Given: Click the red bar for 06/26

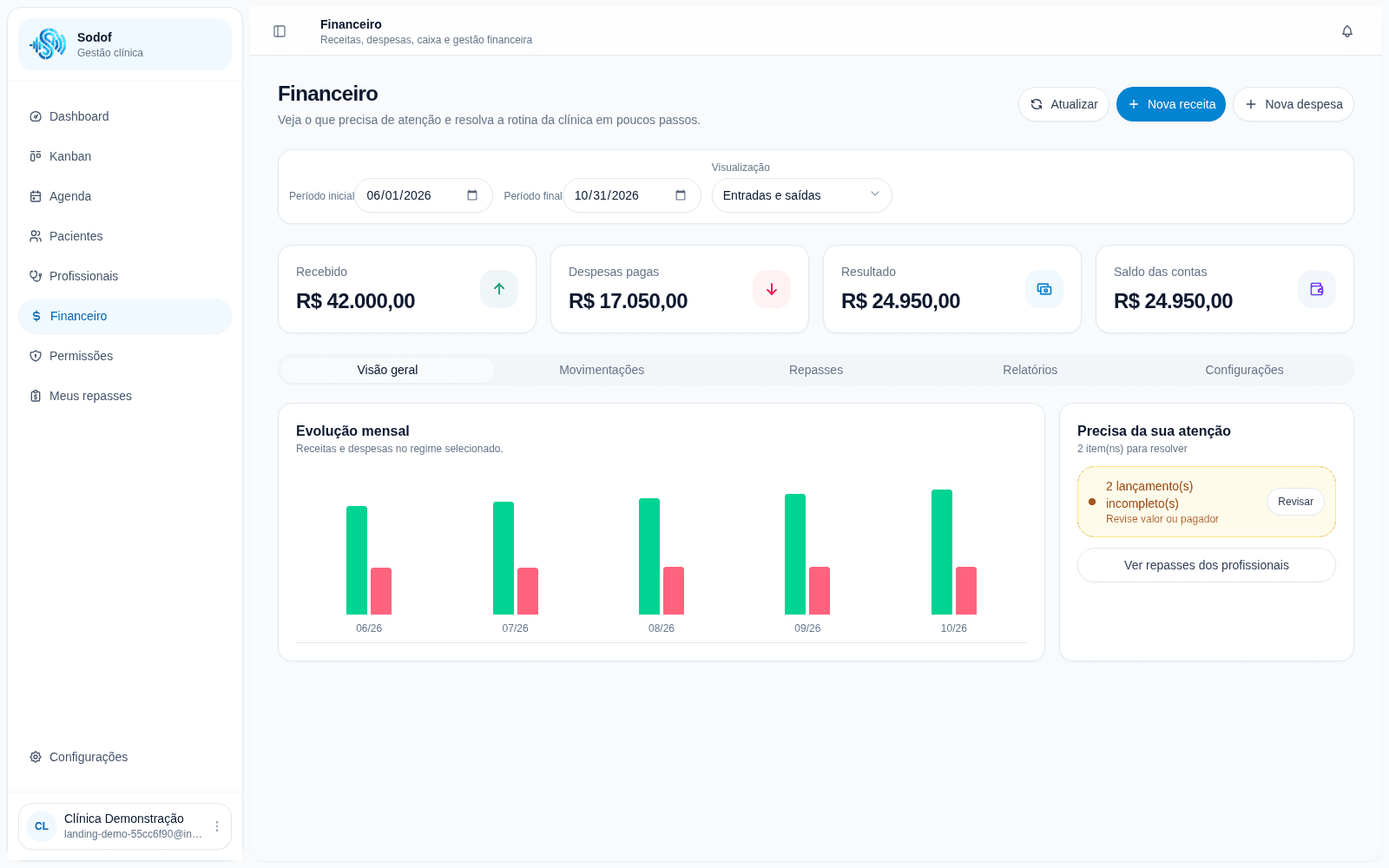Looking at the screenshot, I should (381, 591).
